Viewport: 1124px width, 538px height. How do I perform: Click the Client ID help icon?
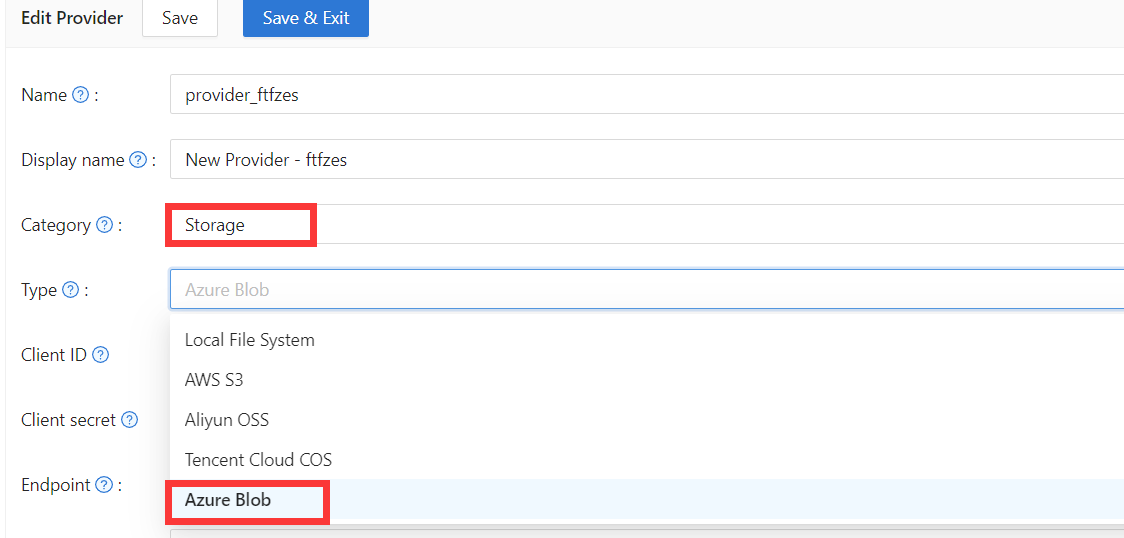coord(100,355)
